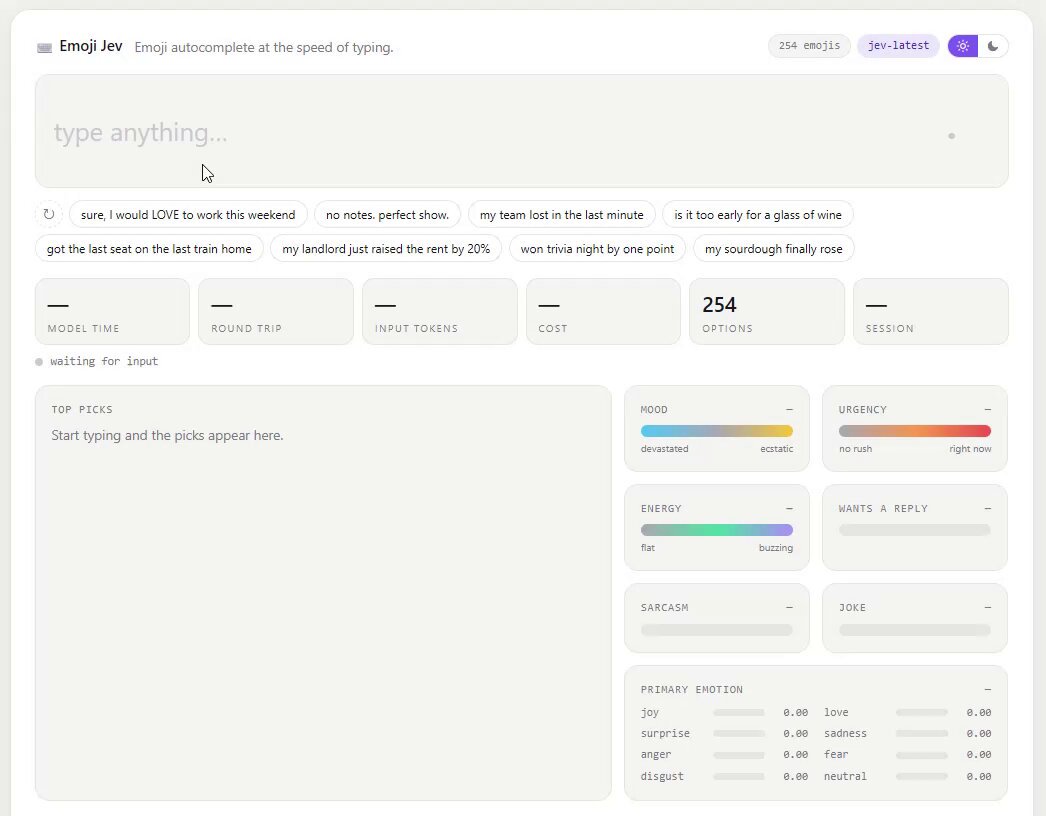1046x816 pixels.
Task: Select the jev-latest model badge
Action: coord(898,46)
